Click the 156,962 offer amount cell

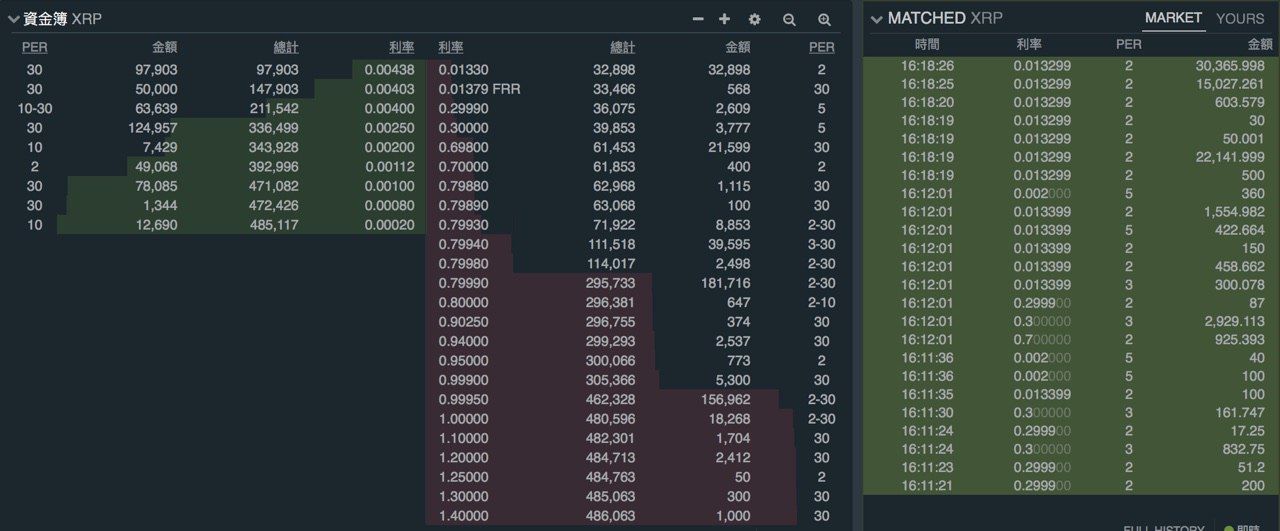726,399
